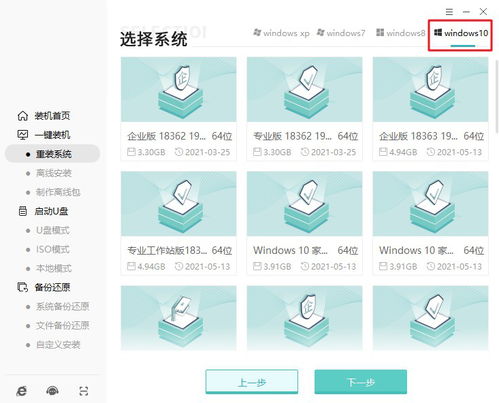Click the monitor icon beside 一键装机
Screen dimensions: 499x403
point(23,135)
